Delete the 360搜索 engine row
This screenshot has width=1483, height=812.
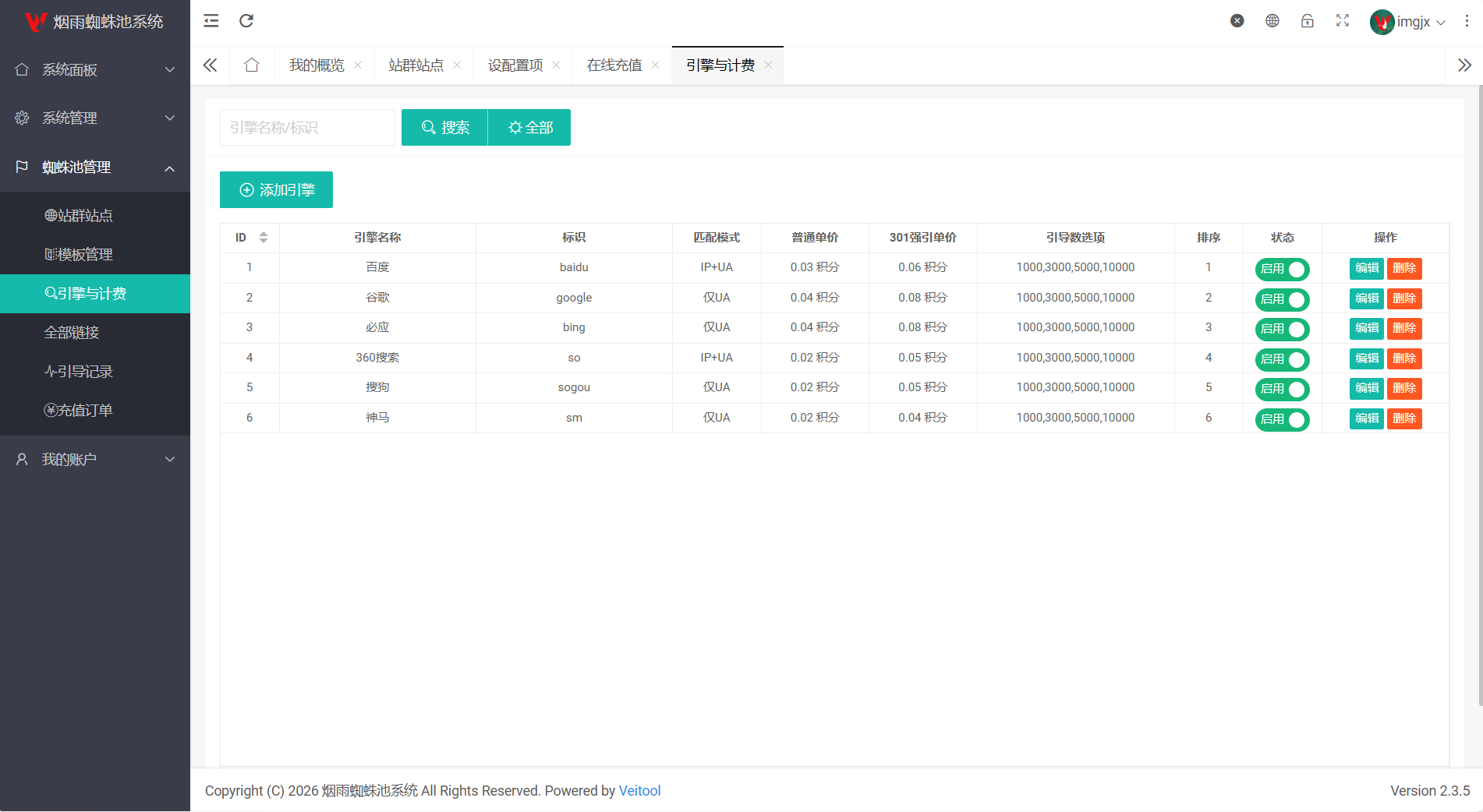point(1404,358)
